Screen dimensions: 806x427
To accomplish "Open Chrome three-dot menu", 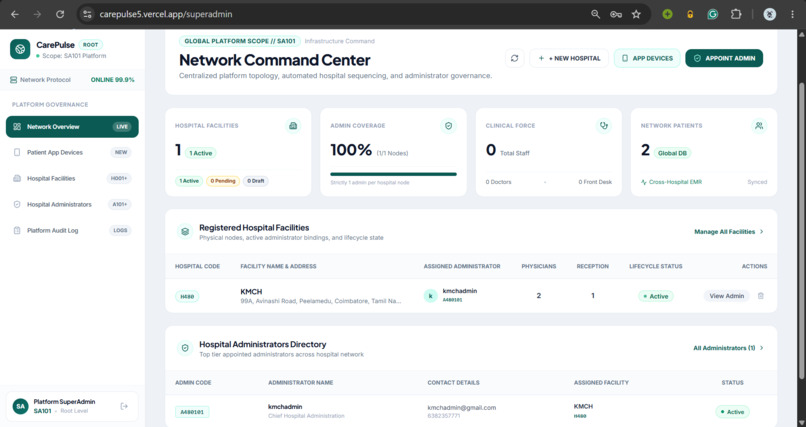I will [x=792, y=14].
